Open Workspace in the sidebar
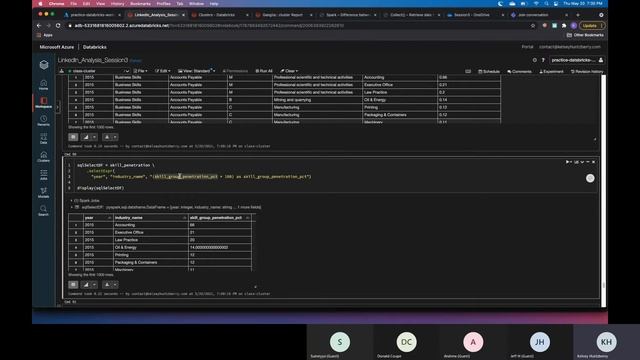Viewport: 640px width, 360px height. coord(44,102)
